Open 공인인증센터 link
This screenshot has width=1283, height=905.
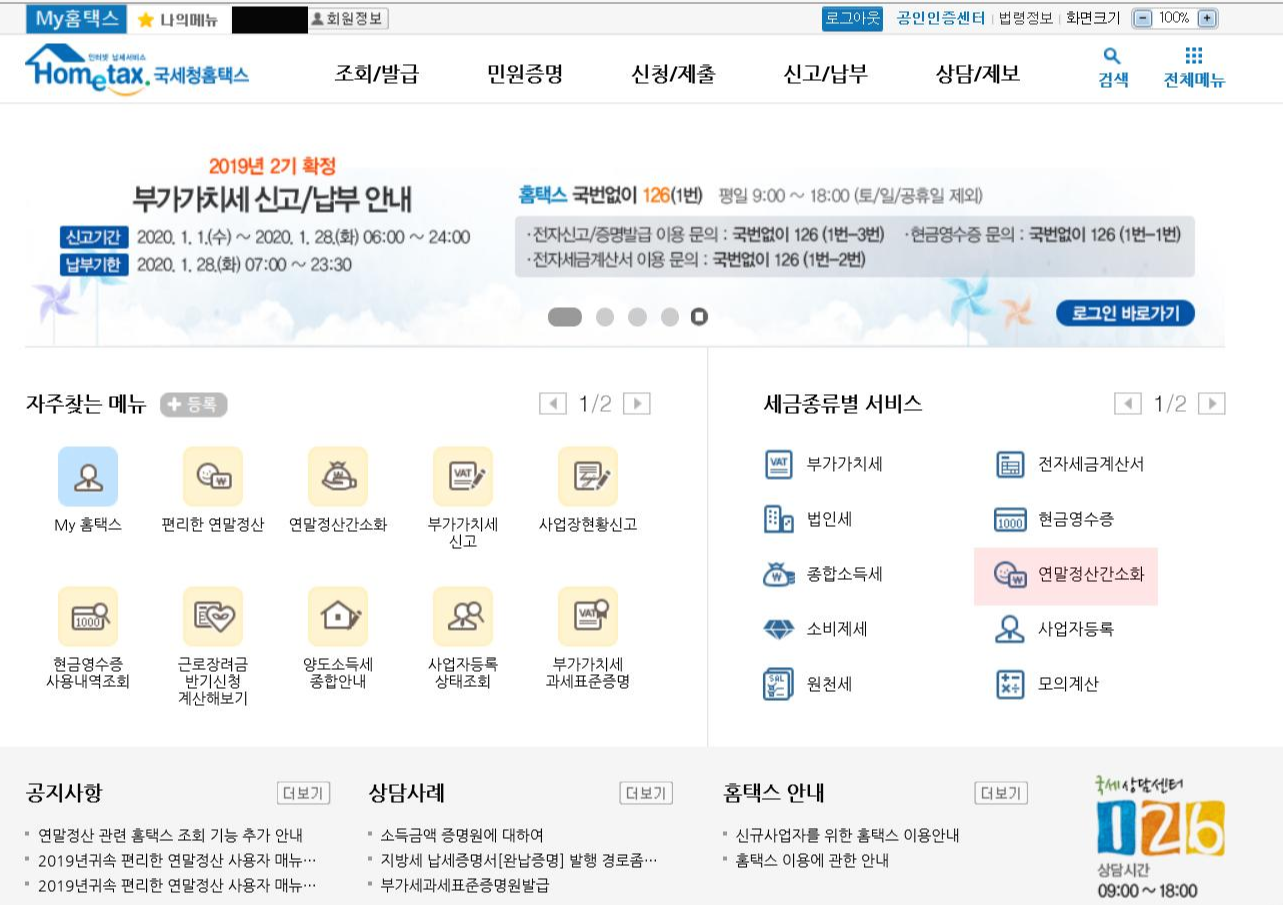[941, 18]
